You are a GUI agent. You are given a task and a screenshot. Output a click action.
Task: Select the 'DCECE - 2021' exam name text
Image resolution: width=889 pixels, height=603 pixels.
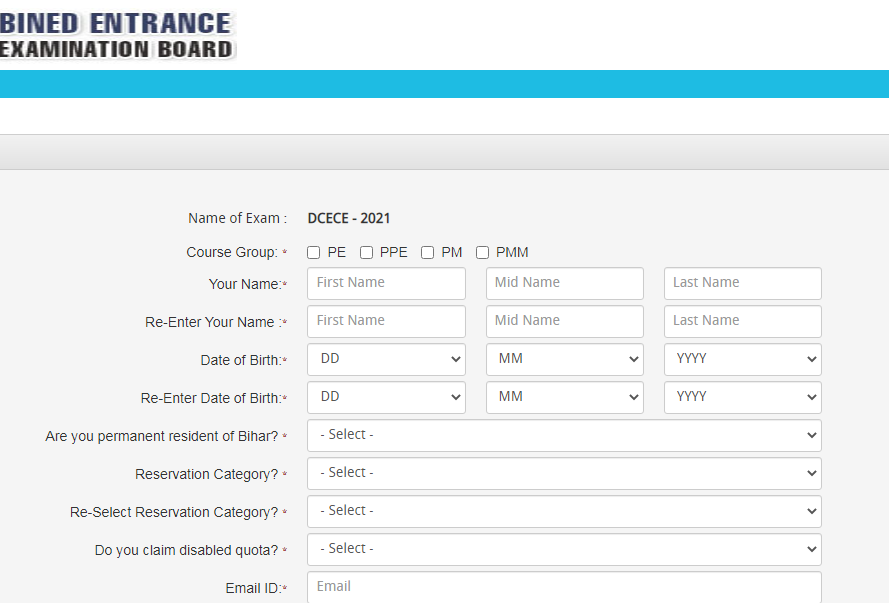pyautogui.click(x=349, y=218)
